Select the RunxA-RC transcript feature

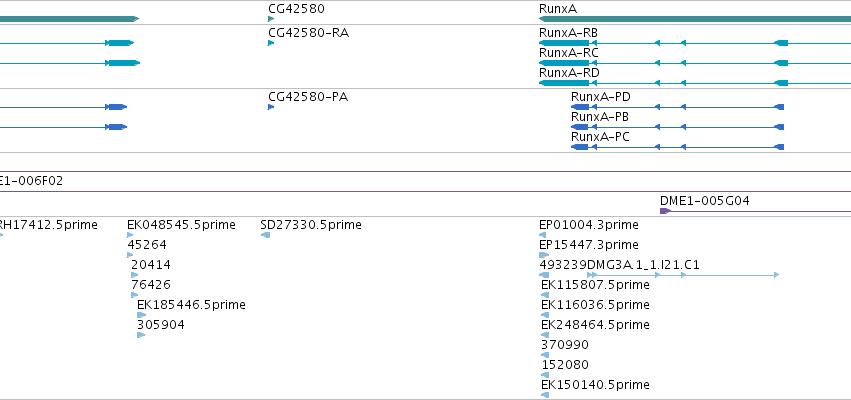point(695,63)
